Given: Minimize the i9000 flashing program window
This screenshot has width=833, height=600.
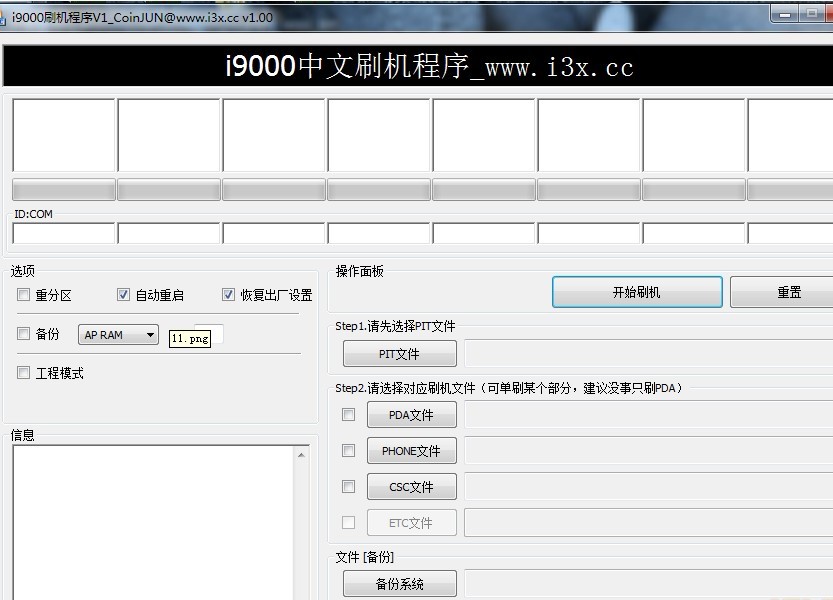Looking at the screenshot, I should pos(785,14).
